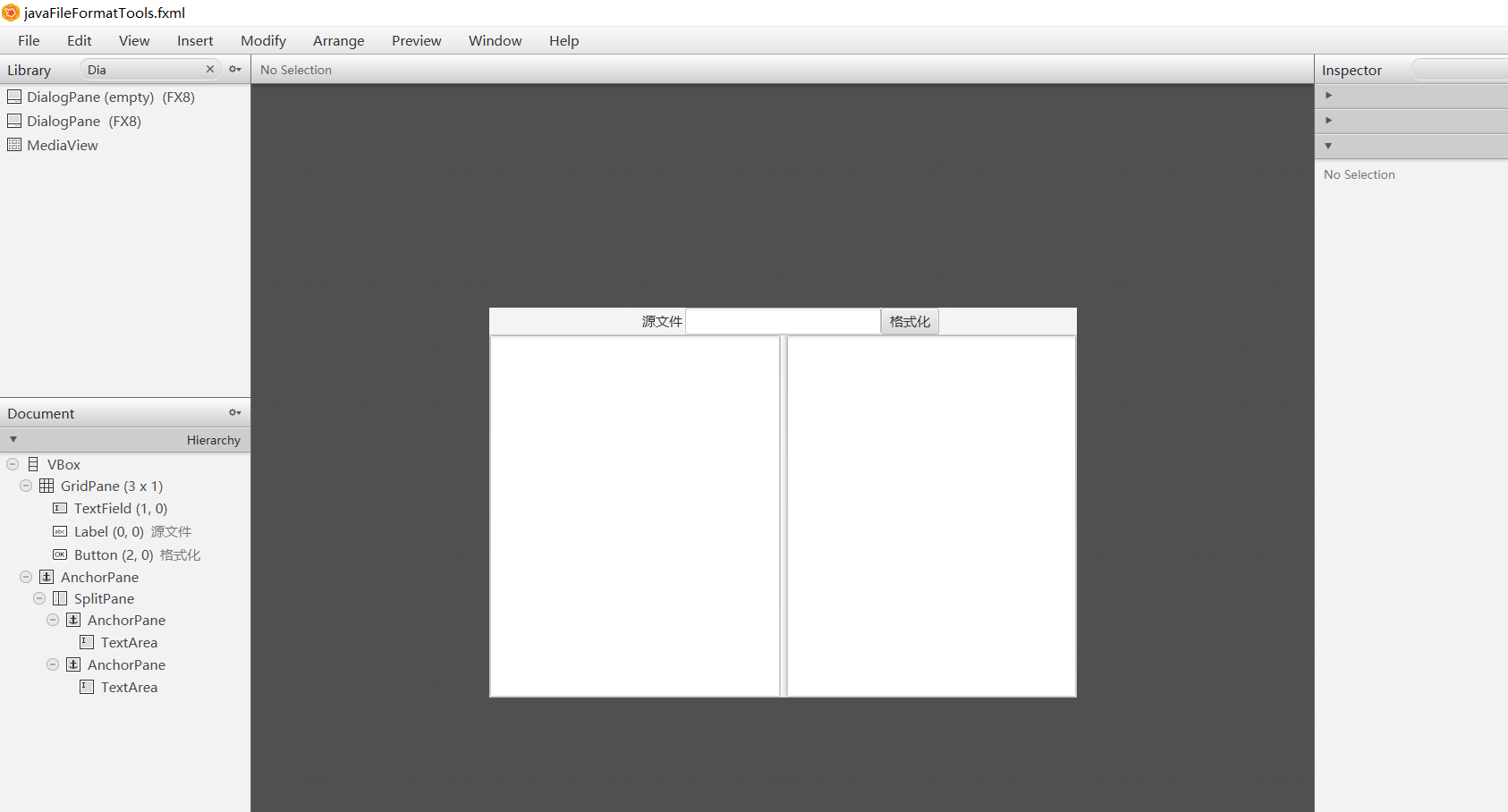The image size is (1508, 812).
Task: Click the right text area in the design canvas
Action: click(x=931, y=516)
